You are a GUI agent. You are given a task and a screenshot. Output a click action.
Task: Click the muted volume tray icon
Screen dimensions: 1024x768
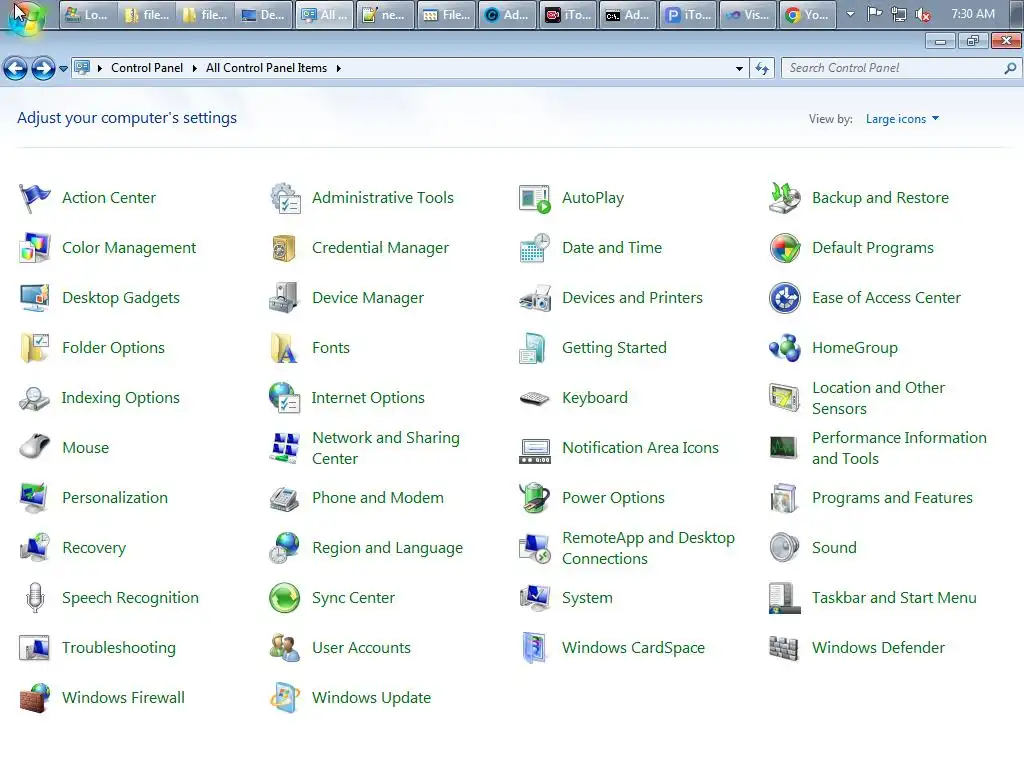923,14
